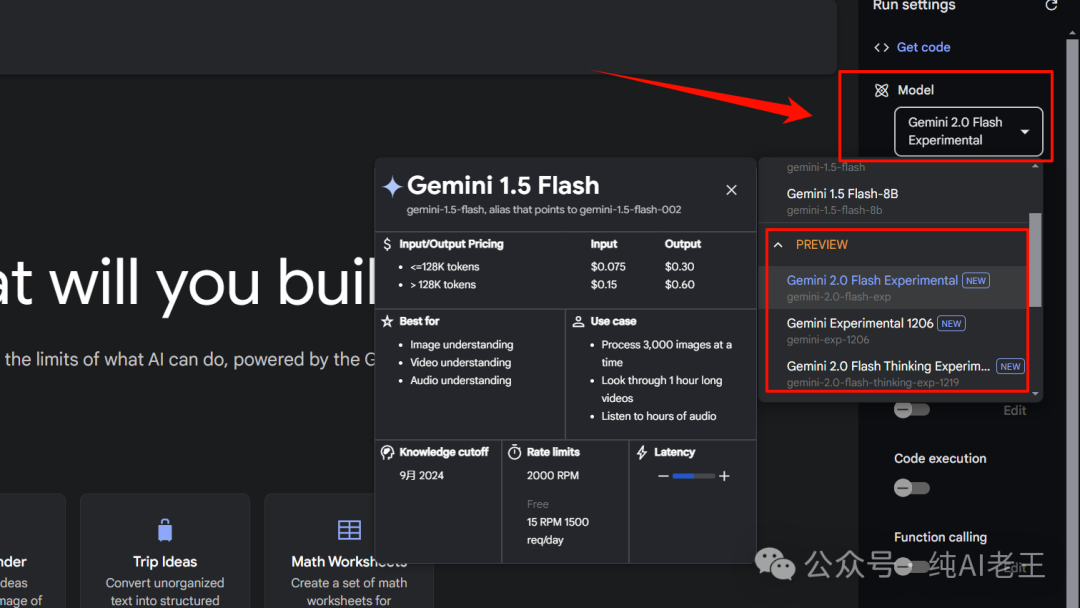Click the minus sign beside latency bar
Screen dimensions: 1080x608
pyautogui.click(x=663, y=476)
